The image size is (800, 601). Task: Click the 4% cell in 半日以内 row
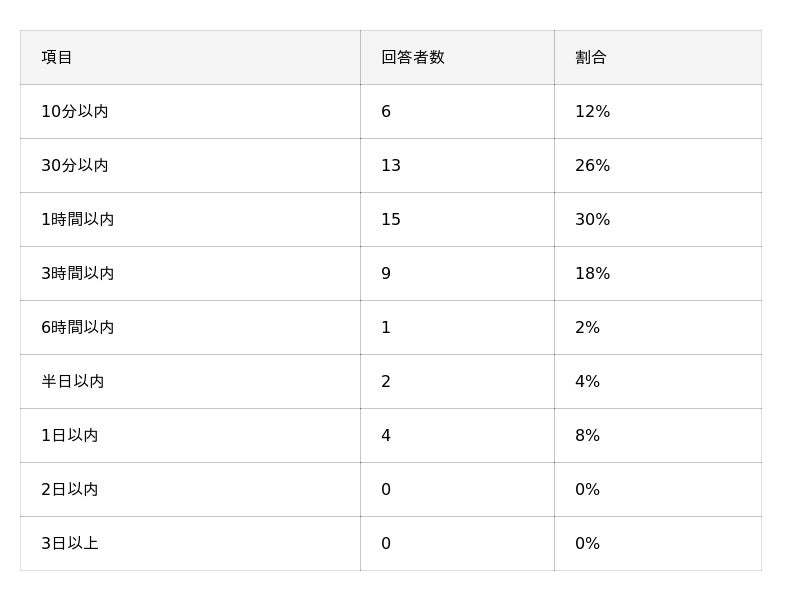pyautogui.click(x=587, y=382)
